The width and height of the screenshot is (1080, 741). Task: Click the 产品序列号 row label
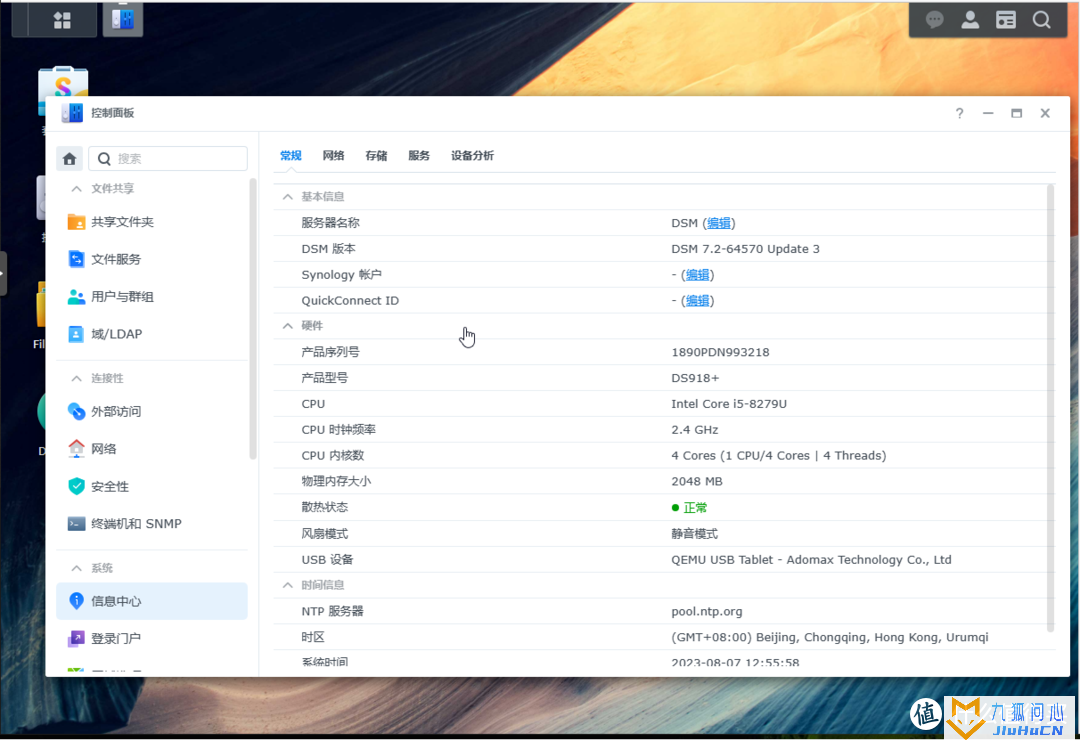pyautogui.click(x=331, y=353)
